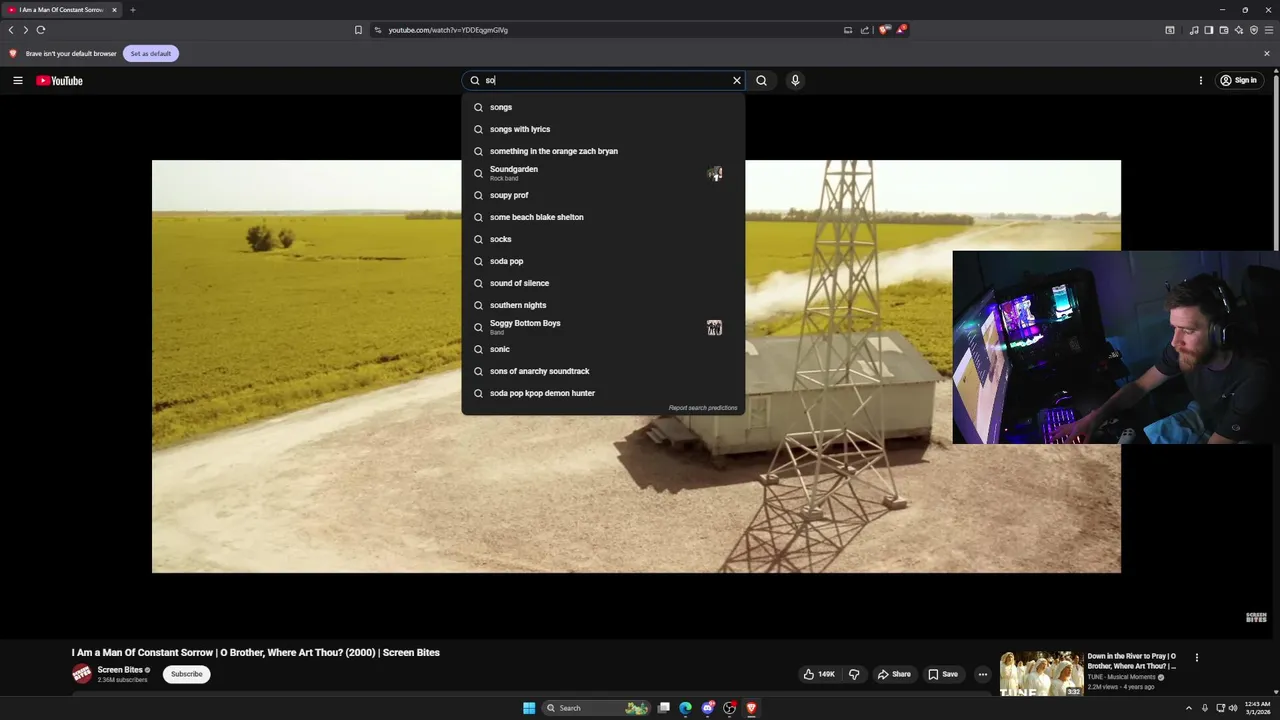
Task: Open the Brave Wallet icon
Action: [x=1224, y=30]
